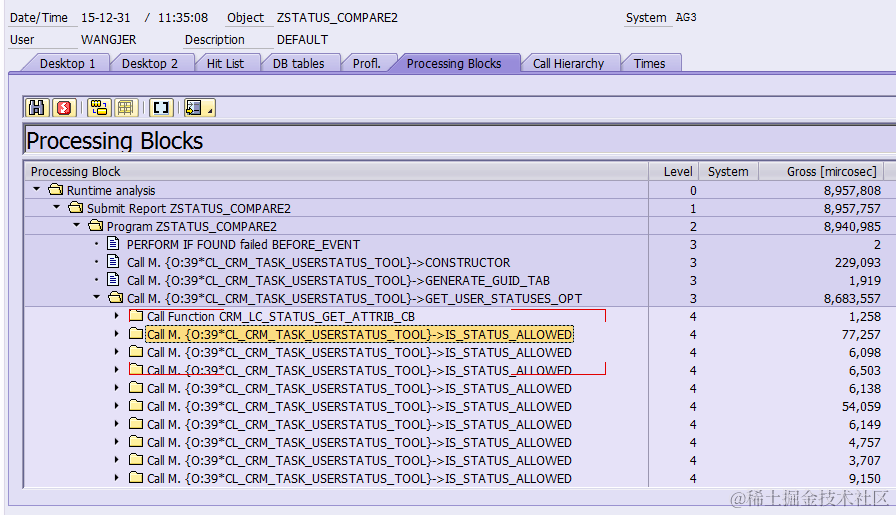Image resolution: width=896 pixels, height=515 pixels.
Task: Select the Processing Blocks tab
Action: [x=454, y=63]
